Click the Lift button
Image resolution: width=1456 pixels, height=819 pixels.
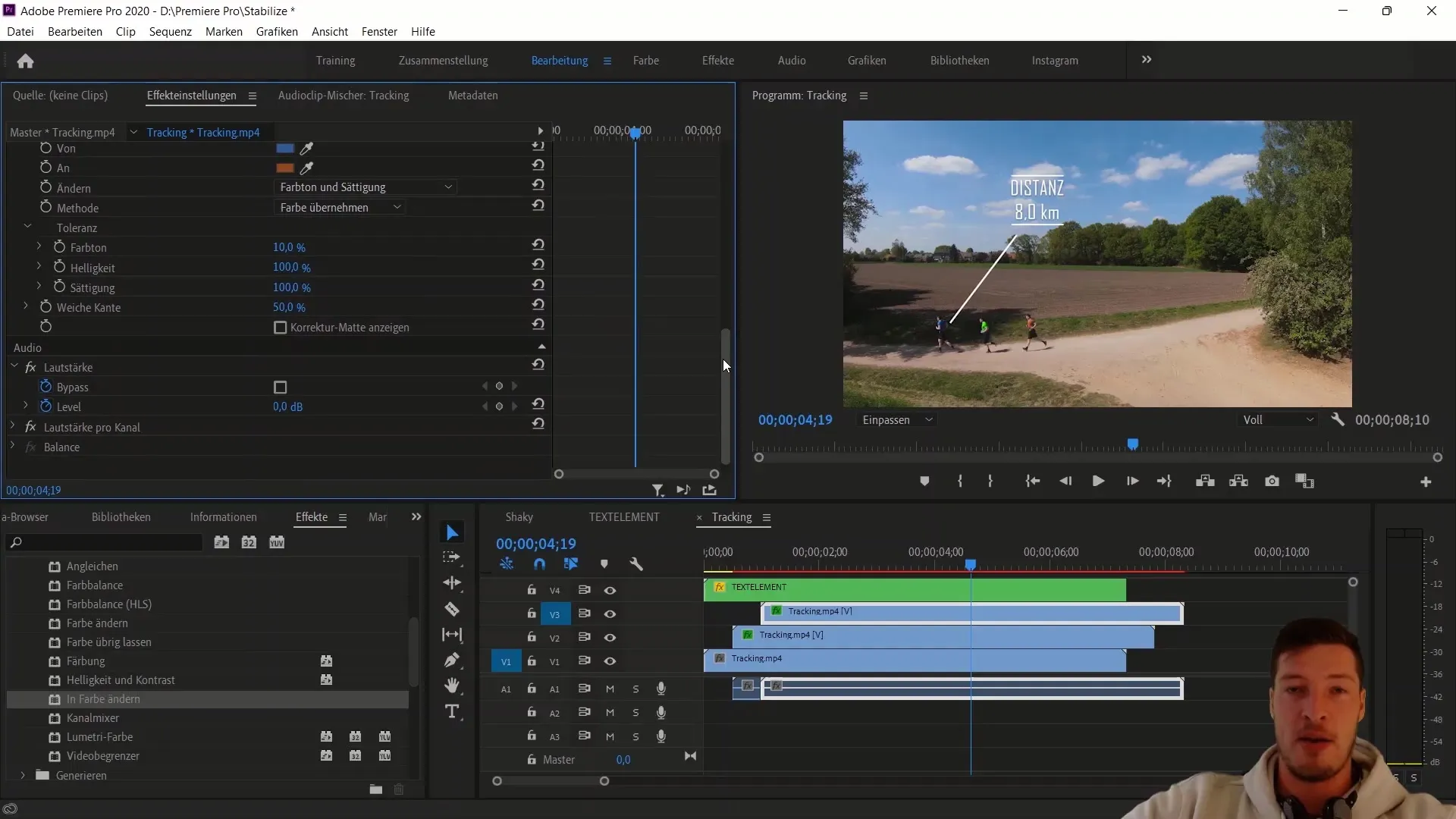tap(1205, 482)
